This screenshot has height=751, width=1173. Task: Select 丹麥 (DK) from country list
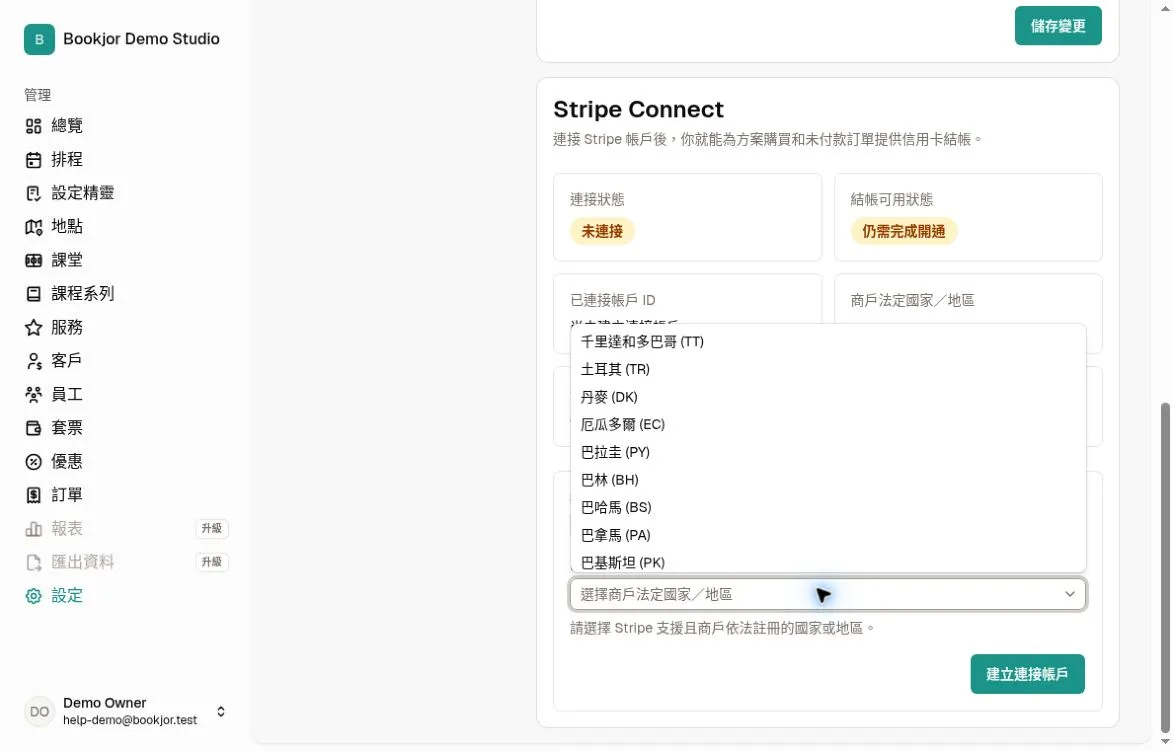827,397
